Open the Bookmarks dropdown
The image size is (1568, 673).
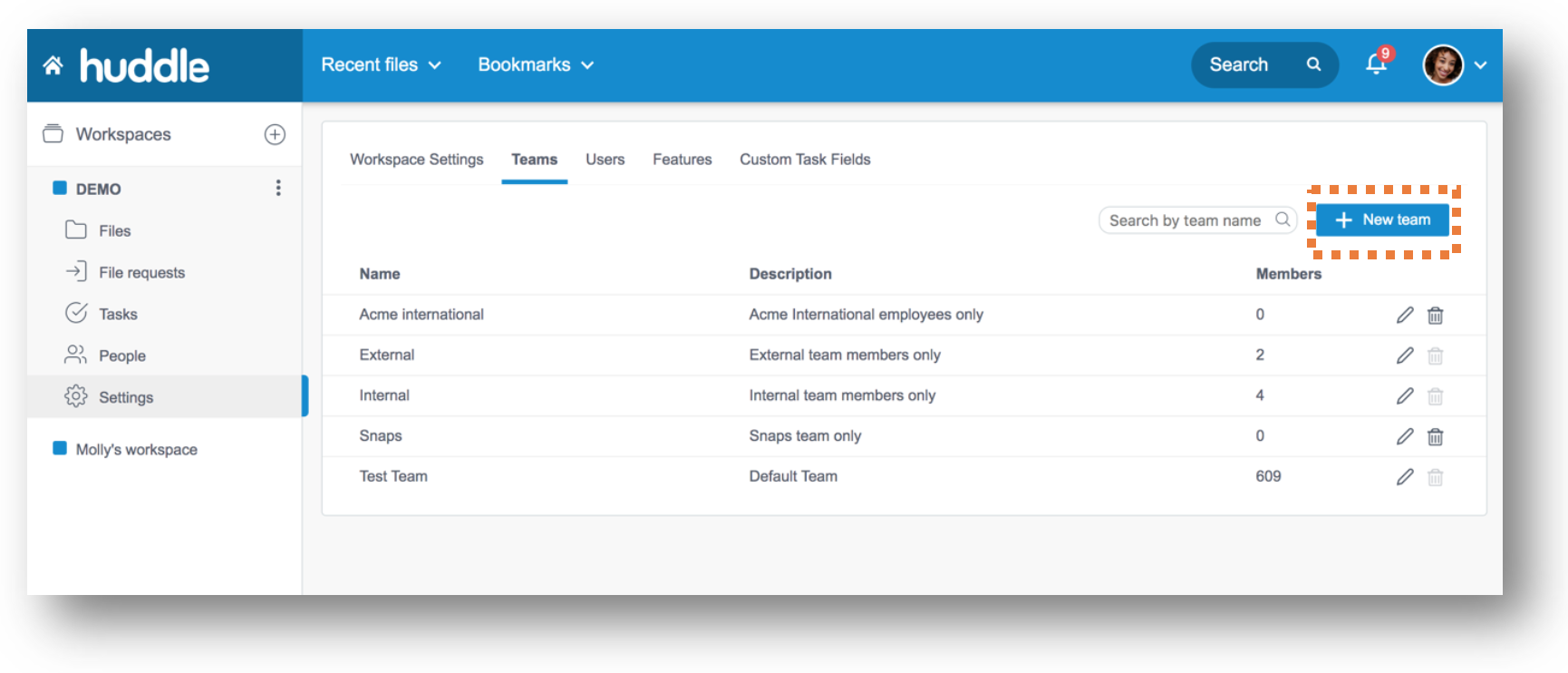(536, 65)
